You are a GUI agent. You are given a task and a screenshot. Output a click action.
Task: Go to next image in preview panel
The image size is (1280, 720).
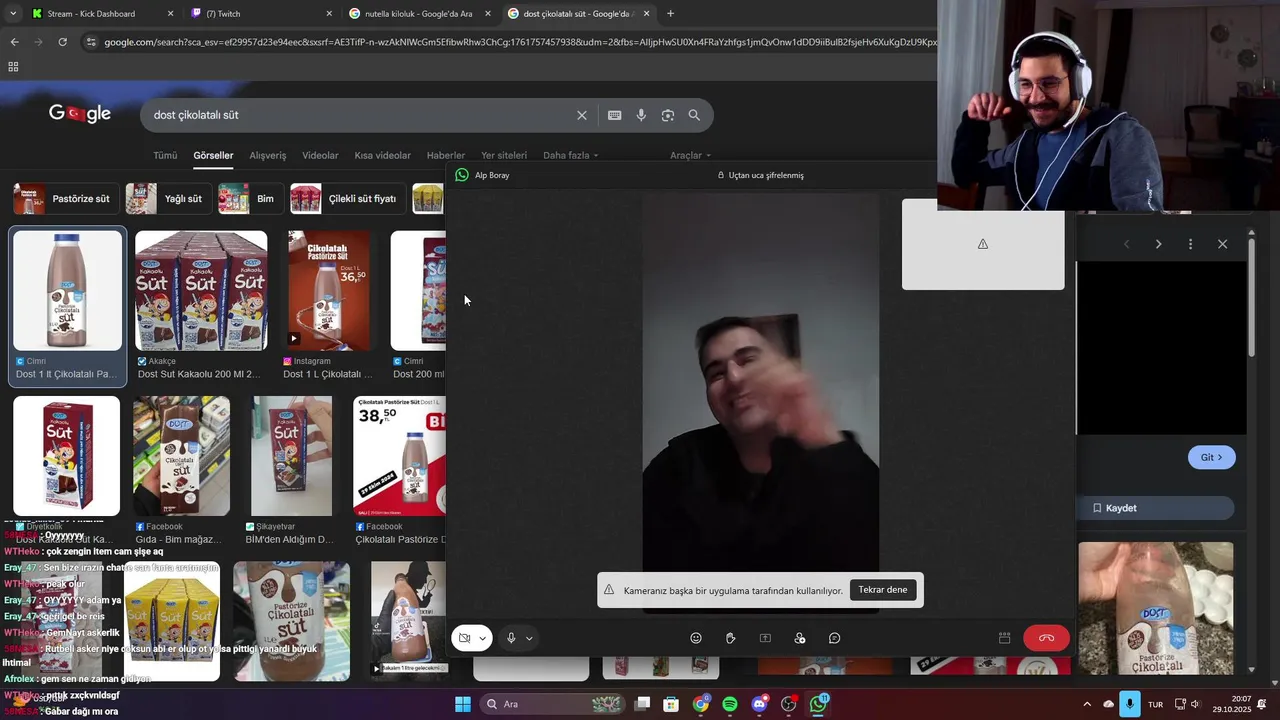[x=1158, y=244]
